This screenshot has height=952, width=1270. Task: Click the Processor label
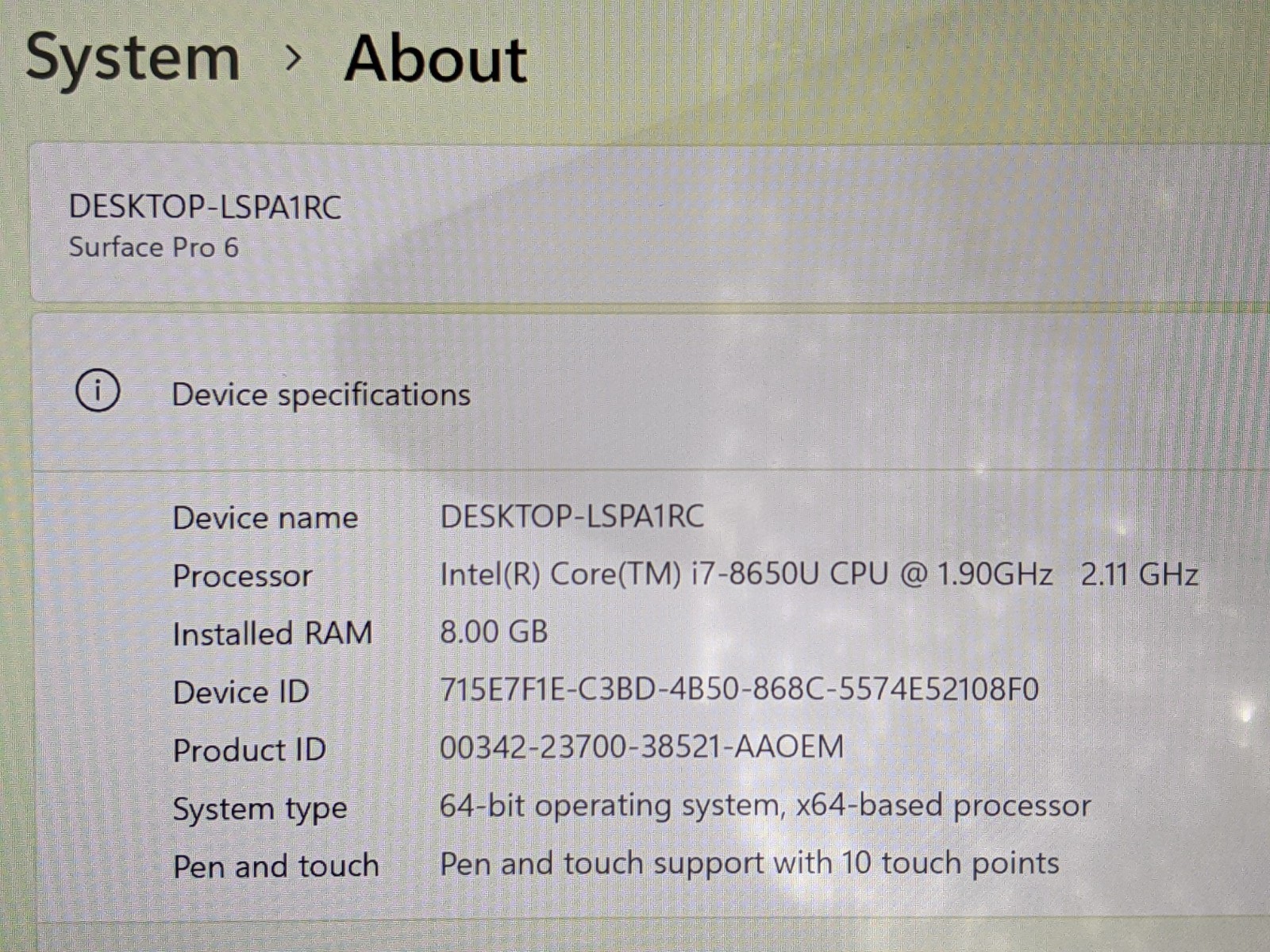[242, 576]
